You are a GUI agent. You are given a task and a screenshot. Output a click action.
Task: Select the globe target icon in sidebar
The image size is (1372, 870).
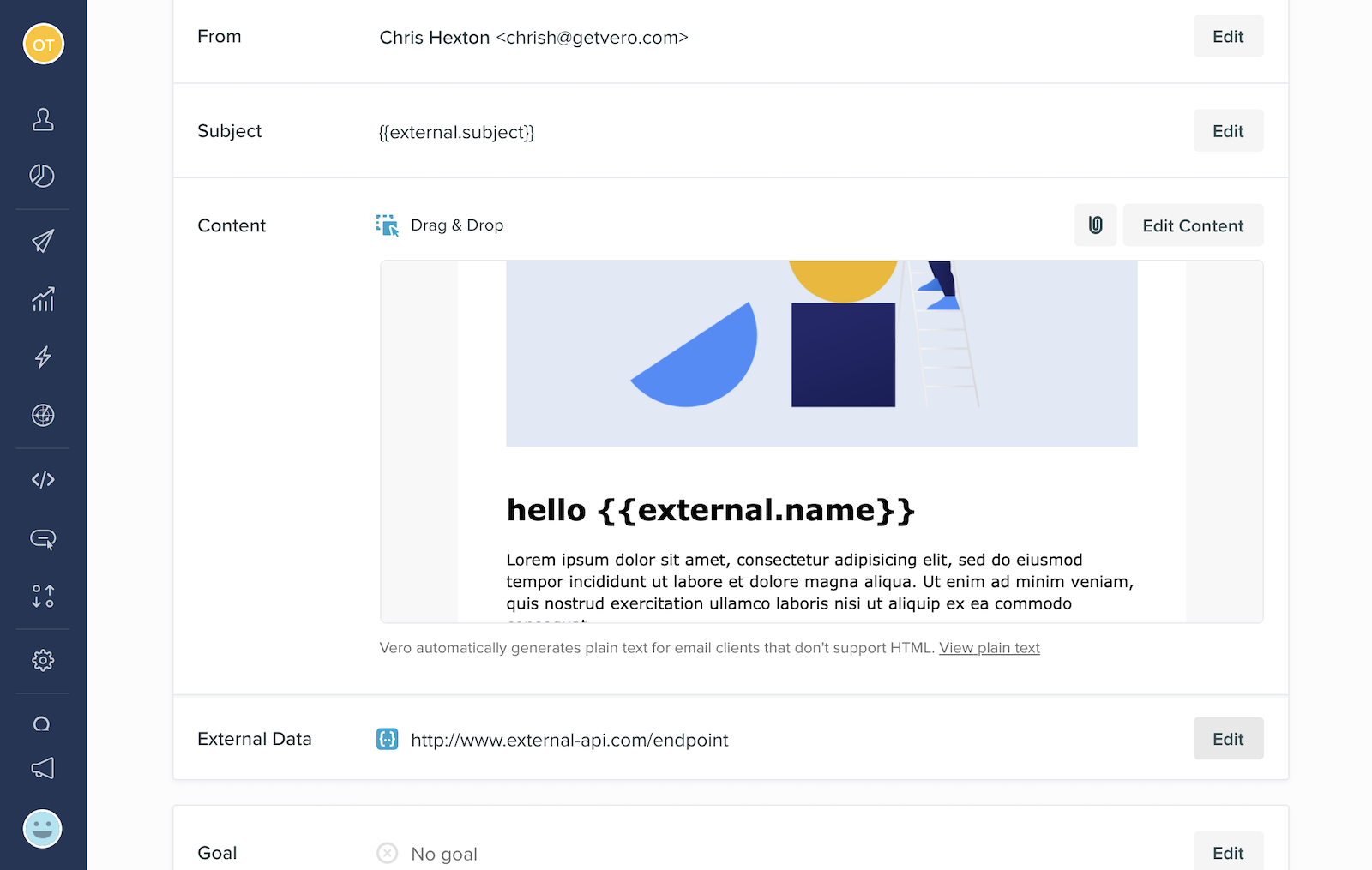point(42,416)
